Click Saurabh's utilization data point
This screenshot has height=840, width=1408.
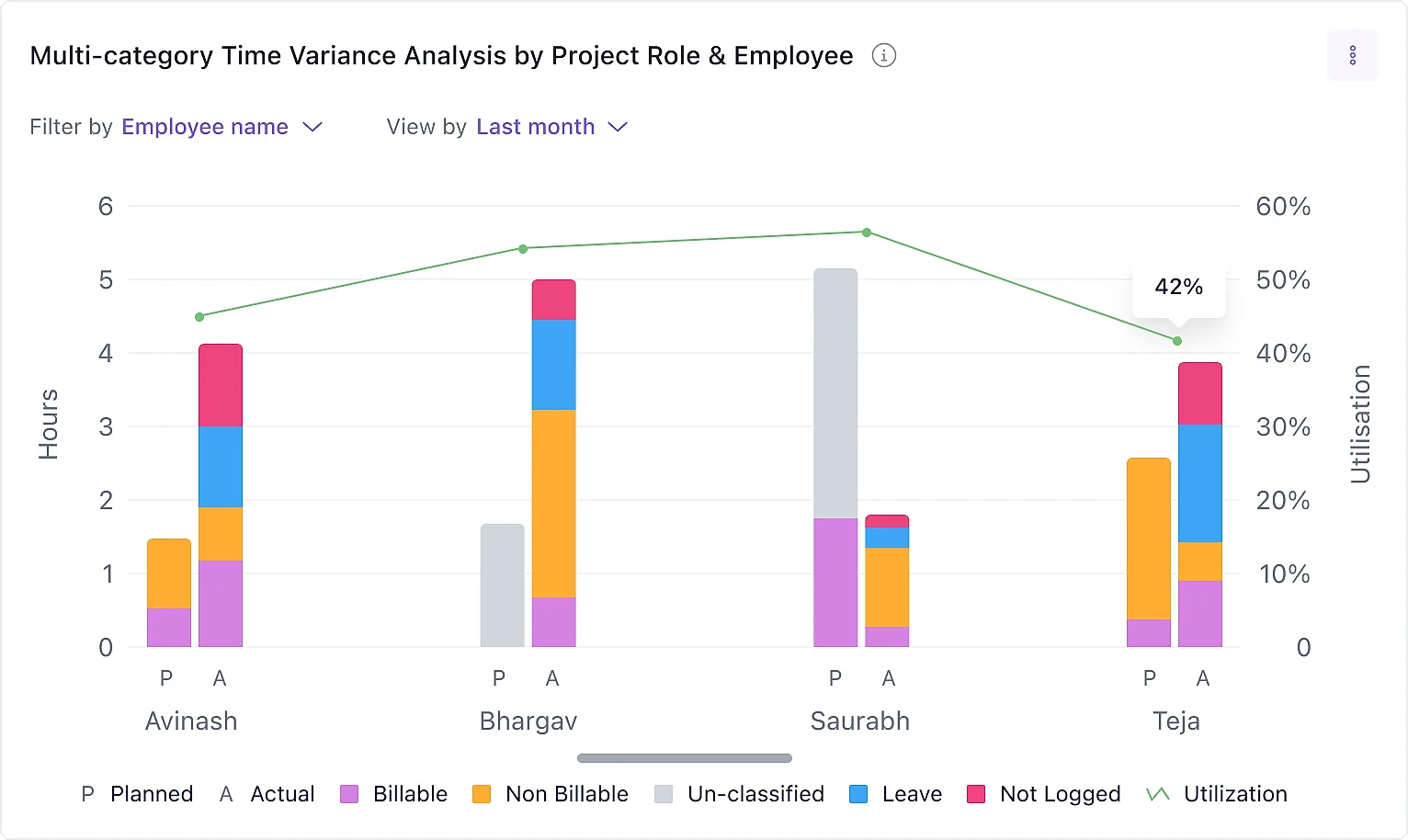867,233
